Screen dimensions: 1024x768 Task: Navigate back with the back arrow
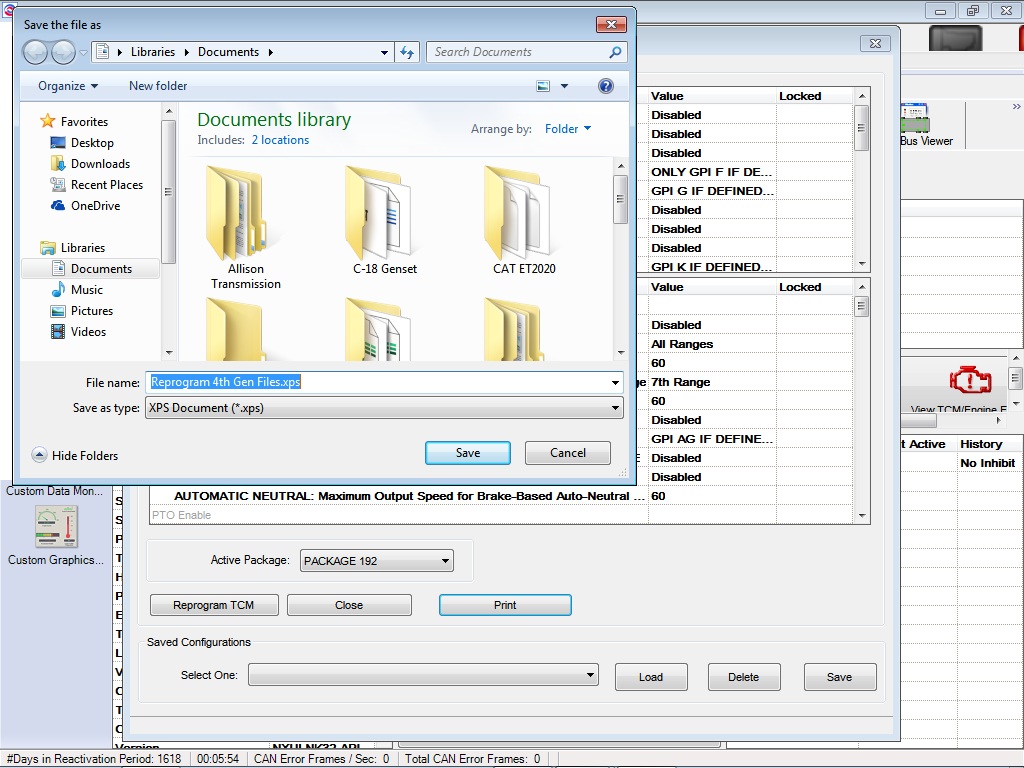[x=34, y=51]
